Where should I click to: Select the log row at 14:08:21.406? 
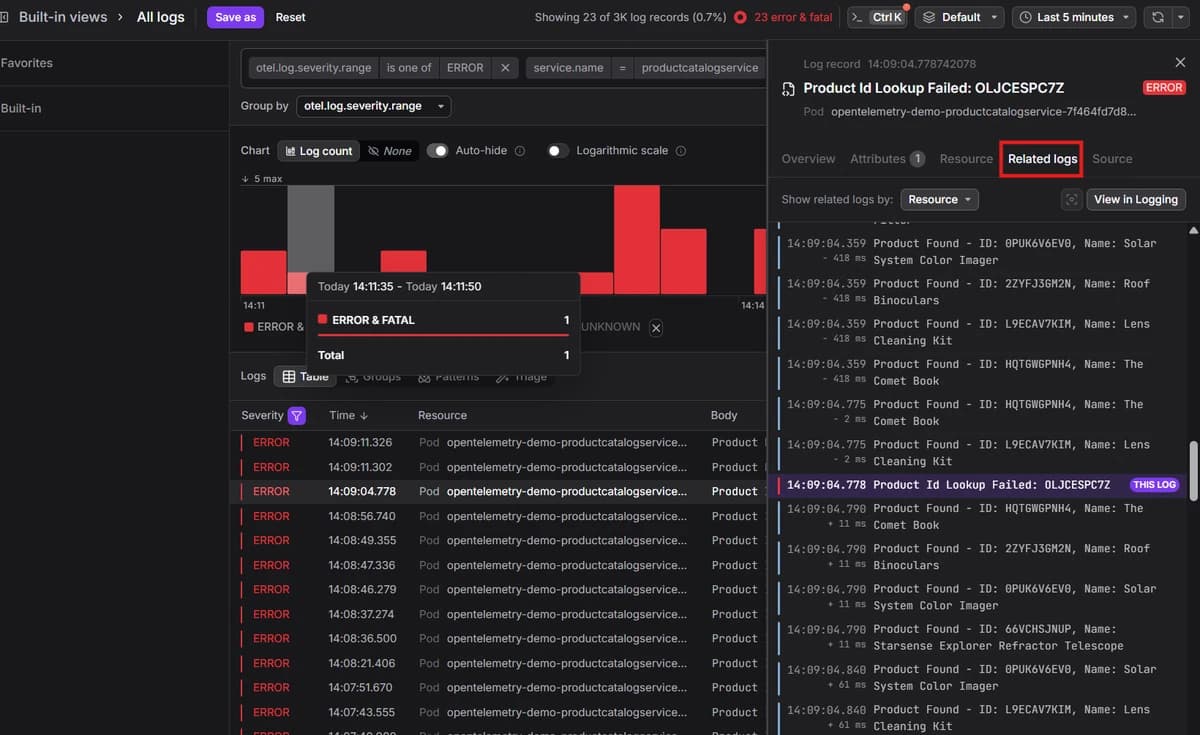498,663
